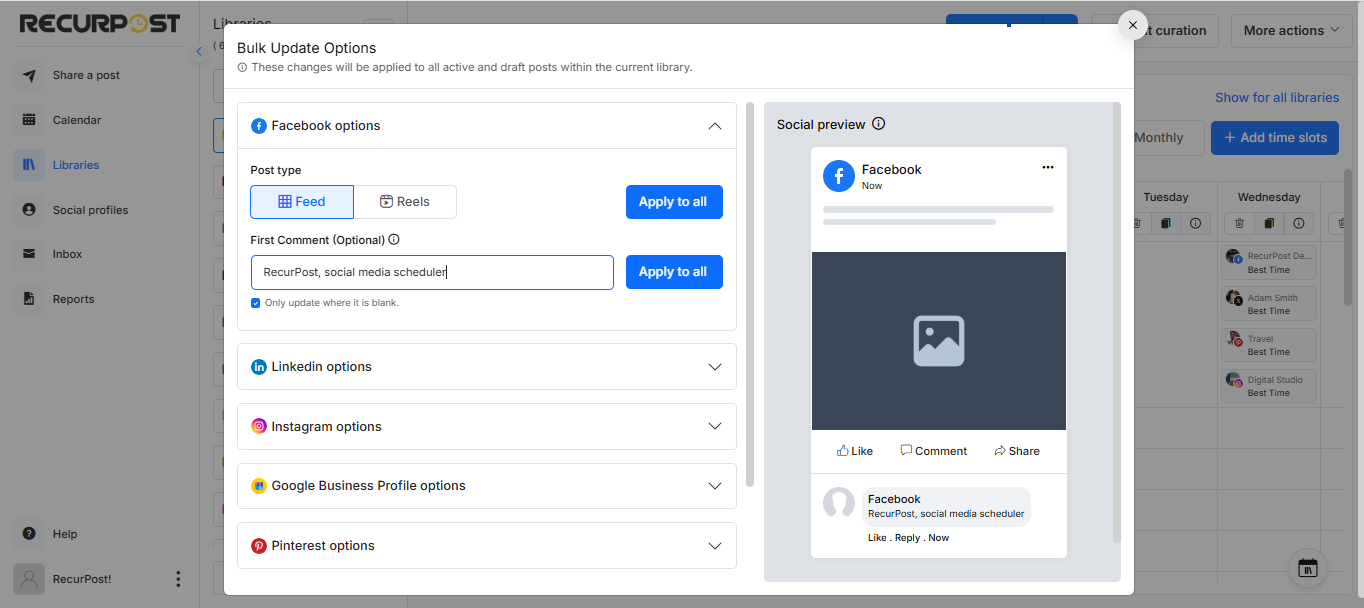The width and height of the screenshot is (1364, 608).
Task: Open the More actions dropdown
Action: click(x=1291, y=30)
